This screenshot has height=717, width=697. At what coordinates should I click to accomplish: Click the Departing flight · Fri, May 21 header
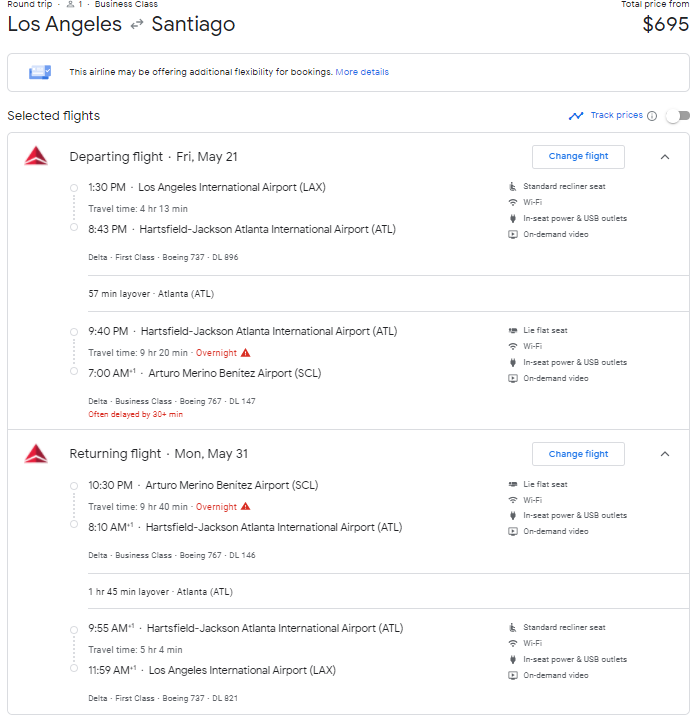[x=153, y=157]
